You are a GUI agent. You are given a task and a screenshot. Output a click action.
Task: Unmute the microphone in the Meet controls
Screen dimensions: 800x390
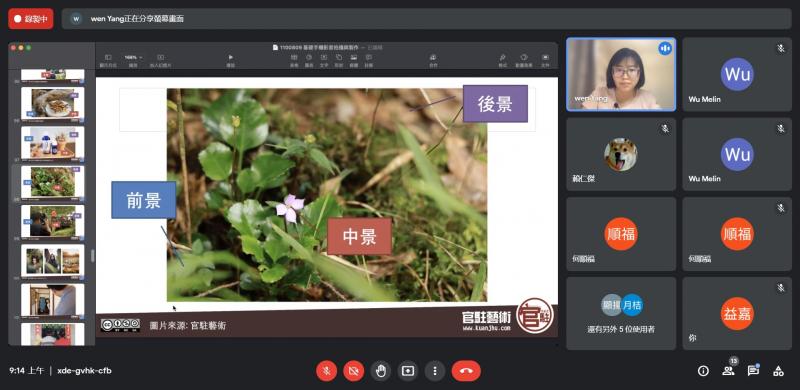(327, 371)
